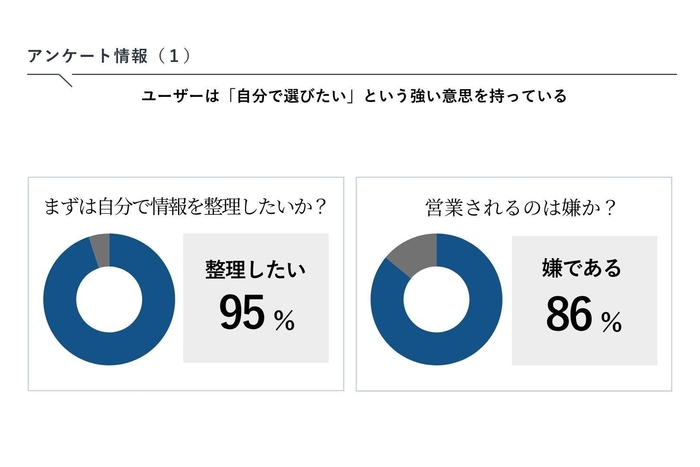Select the gray slice of the right donut chart
Screen dimensions: 700x467
pyautogui.click(x=413, y=254)
